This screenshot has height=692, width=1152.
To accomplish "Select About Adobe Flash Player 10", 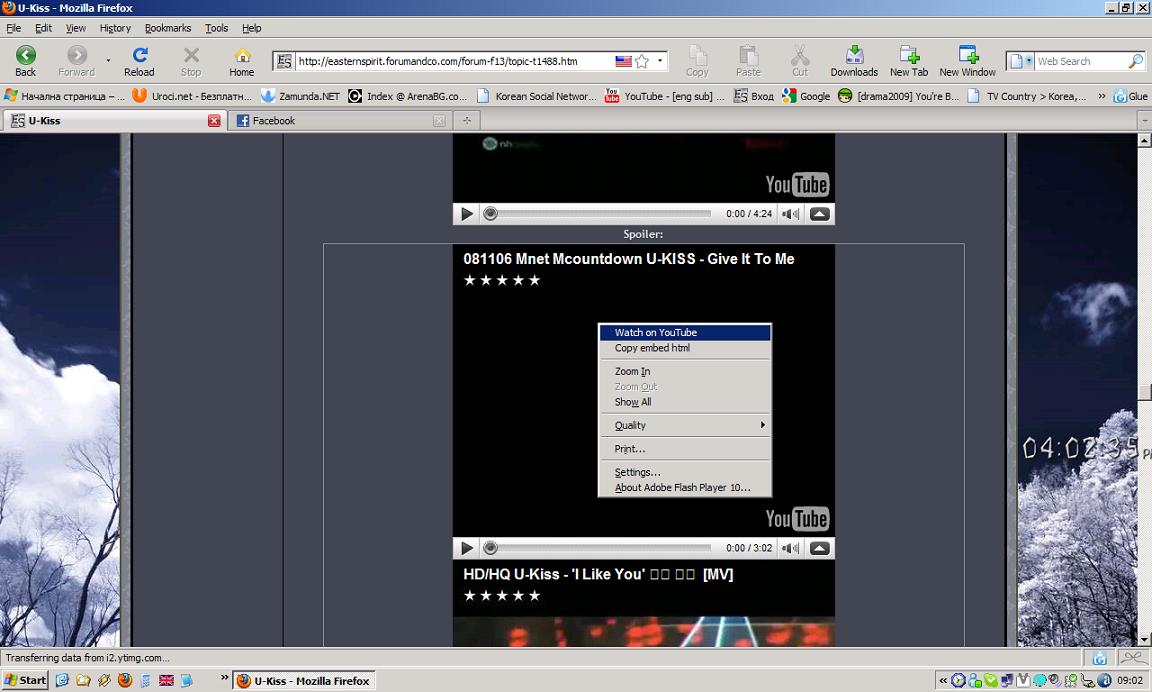I will tap(685, 488).
